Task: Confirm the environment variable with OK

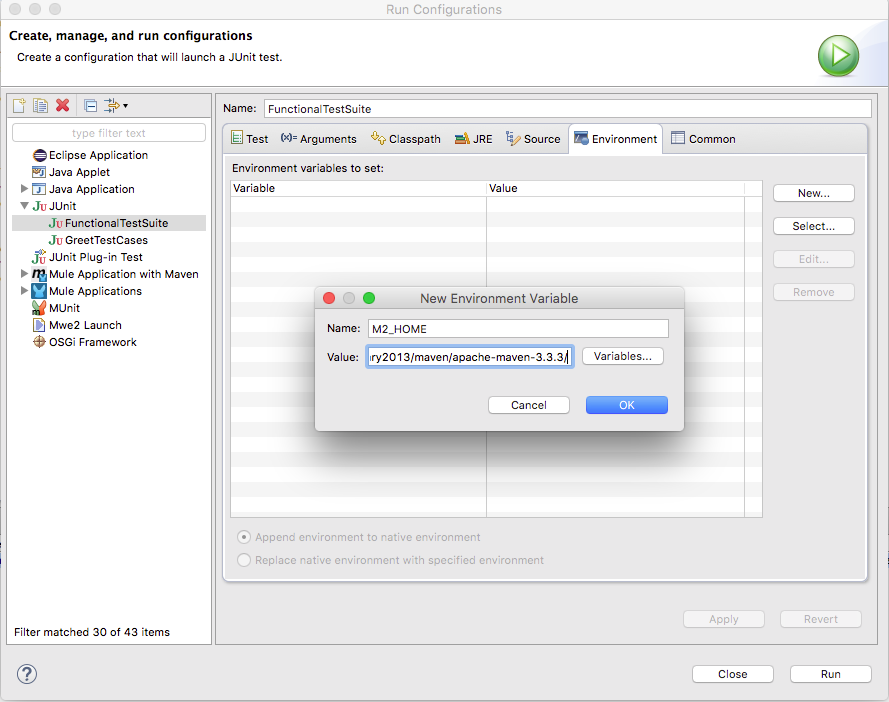Action: (626, 405)
